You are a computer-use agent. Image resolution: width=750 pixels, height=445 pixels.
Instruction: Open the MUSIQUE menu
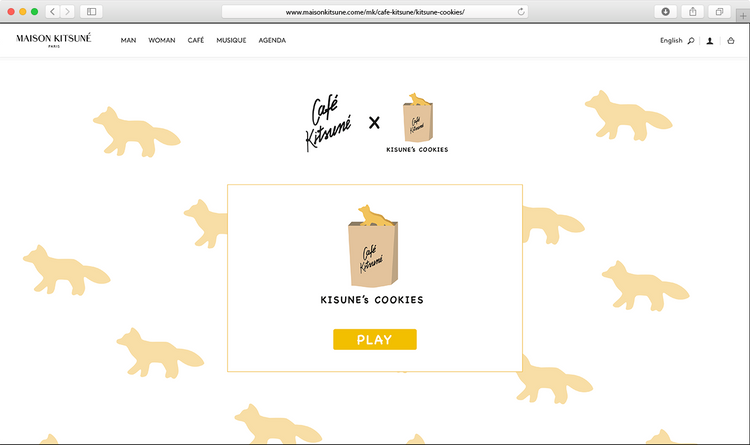pyautogui.click(x=231, y=41)
